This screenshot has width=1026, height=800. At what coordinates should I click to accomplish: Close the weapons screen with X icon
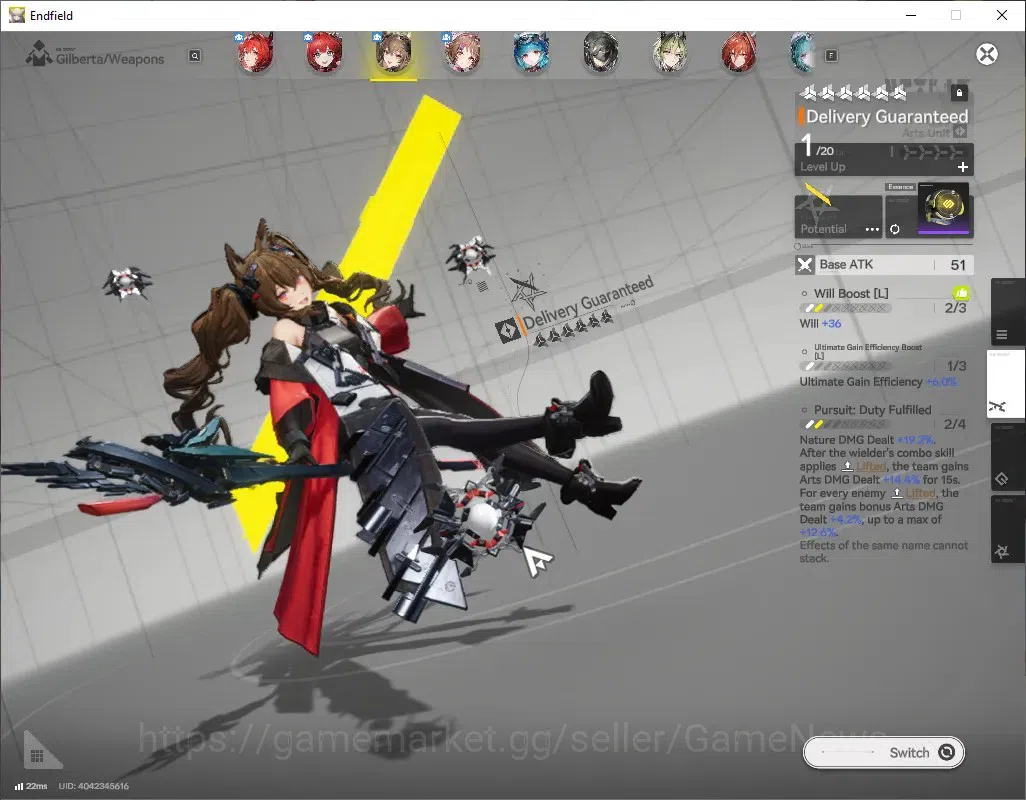click(x=987, y=54)
